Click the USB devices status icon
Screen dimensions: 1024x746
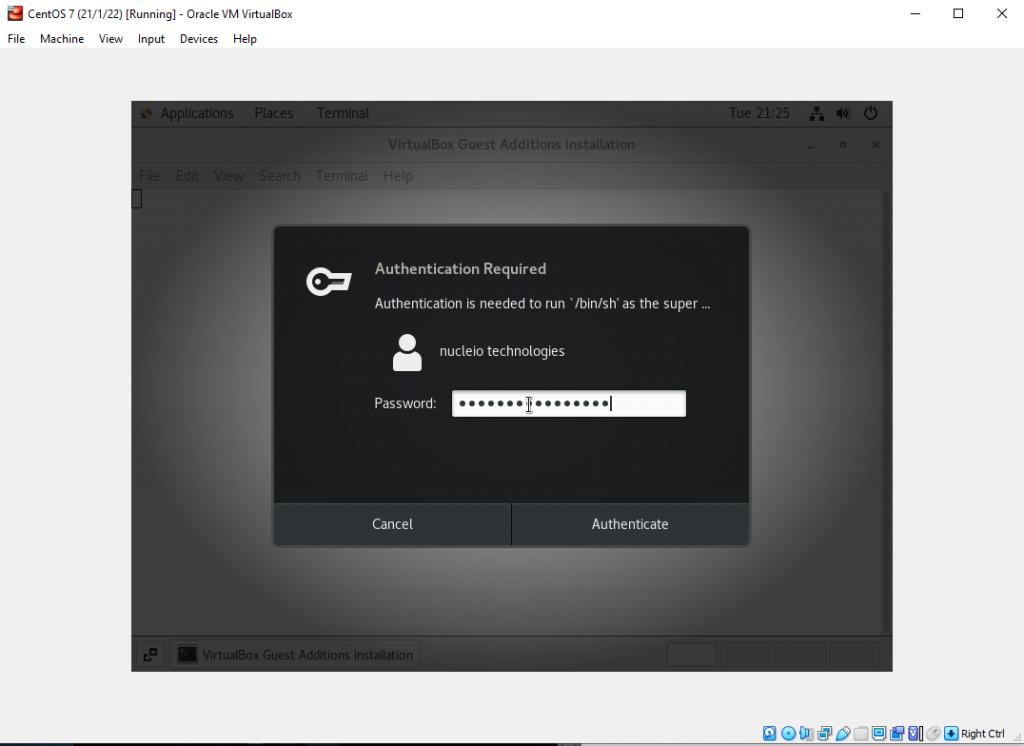[x=843, y=734]
